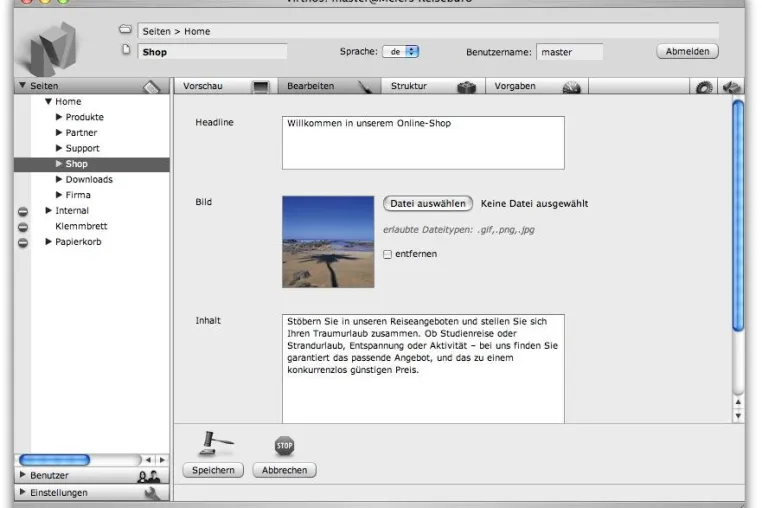Click the vertical content scrollbar thumb
The width and height of the screenshot is (762, 508).
click(738, 215)
